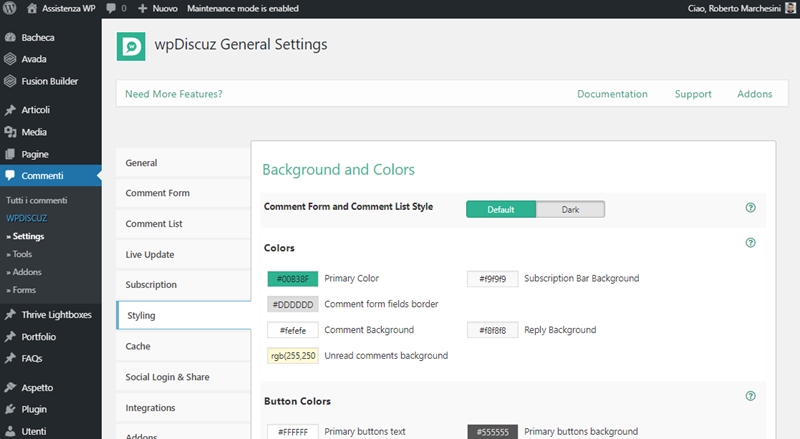The image size is (800, 439).
Task: Click the Reply Background #f8f8f8 swatch
Action: coord(492,330)
